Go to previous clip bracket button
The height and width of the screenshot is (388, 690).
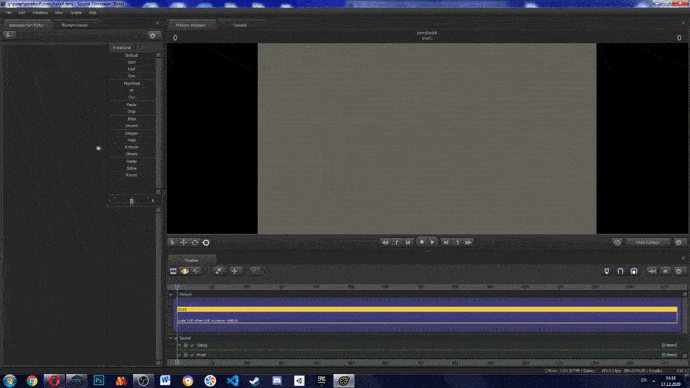coord(397,242)
